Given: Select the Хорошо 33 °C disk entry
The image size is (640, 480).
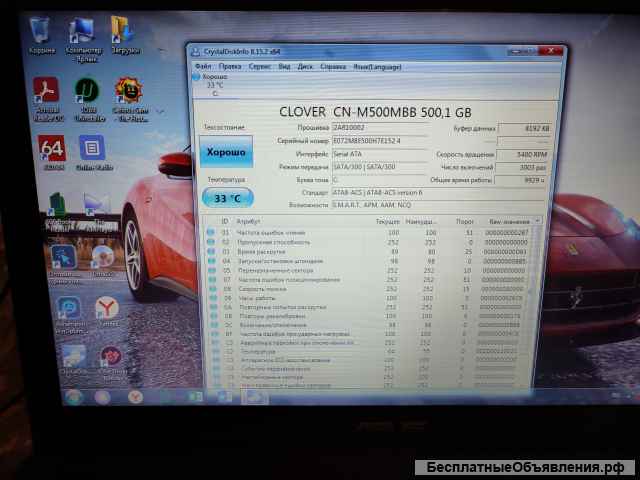Looking at the screenshot, I should 214,81.
